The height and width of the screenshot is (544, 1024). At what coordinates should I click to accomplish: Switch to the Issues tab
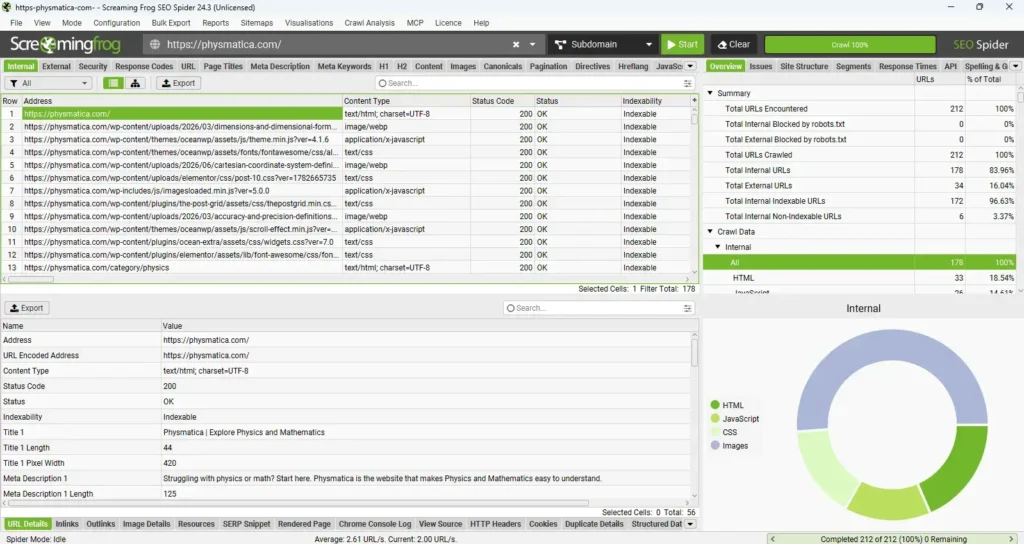point(760,66)
